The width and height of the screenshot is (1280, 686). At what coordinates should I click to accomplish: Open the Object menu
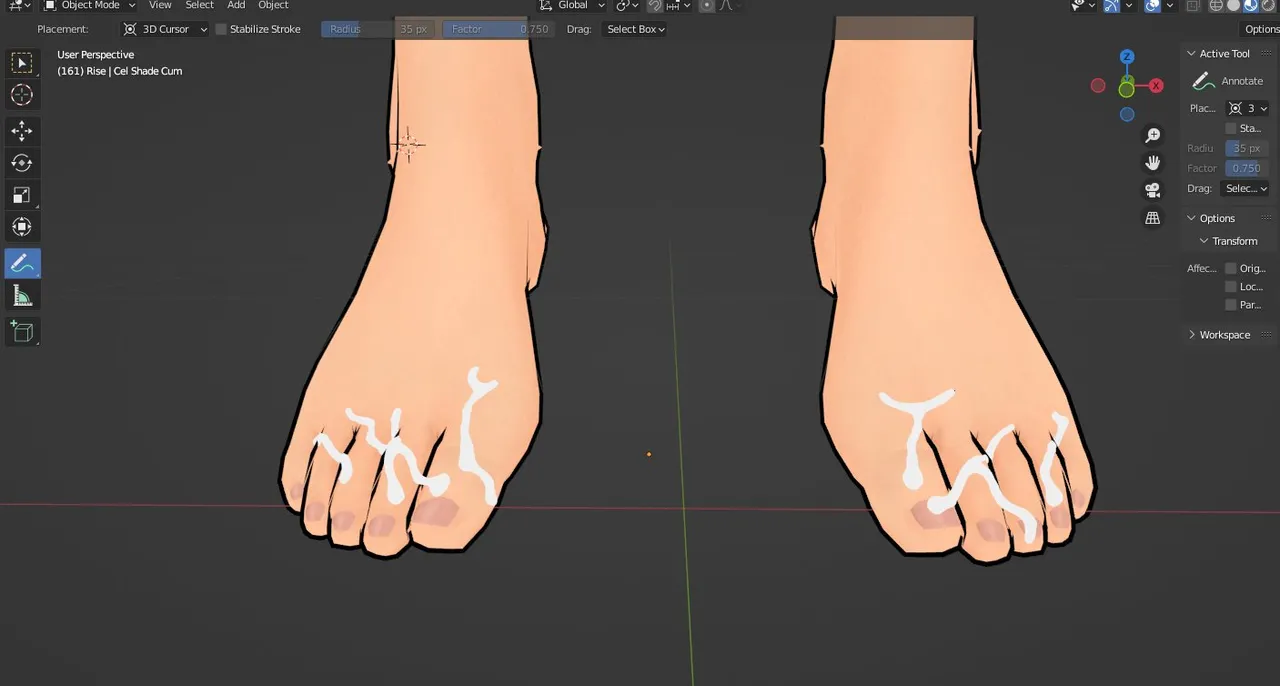273,6
